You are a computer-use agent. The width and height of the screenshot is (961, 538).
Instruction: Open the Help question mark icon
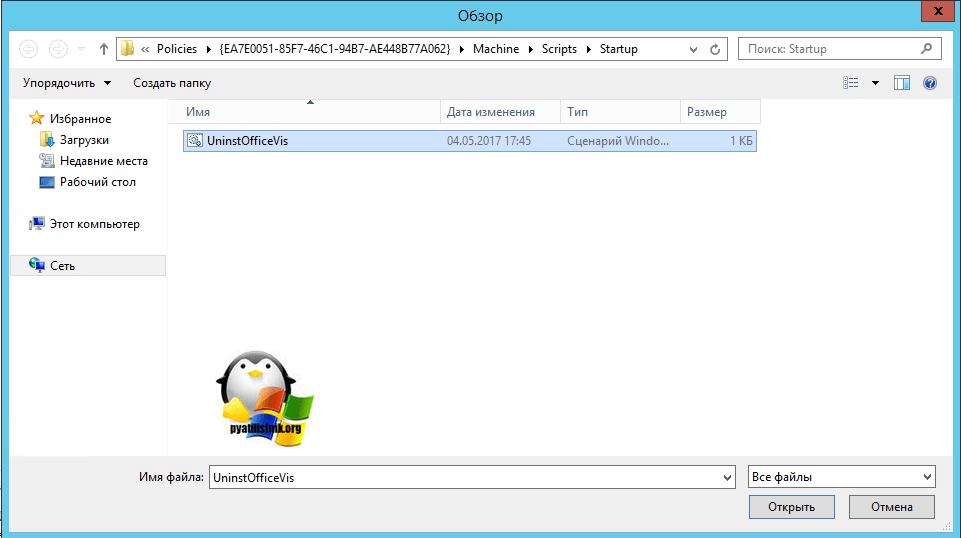click(930, 83)
